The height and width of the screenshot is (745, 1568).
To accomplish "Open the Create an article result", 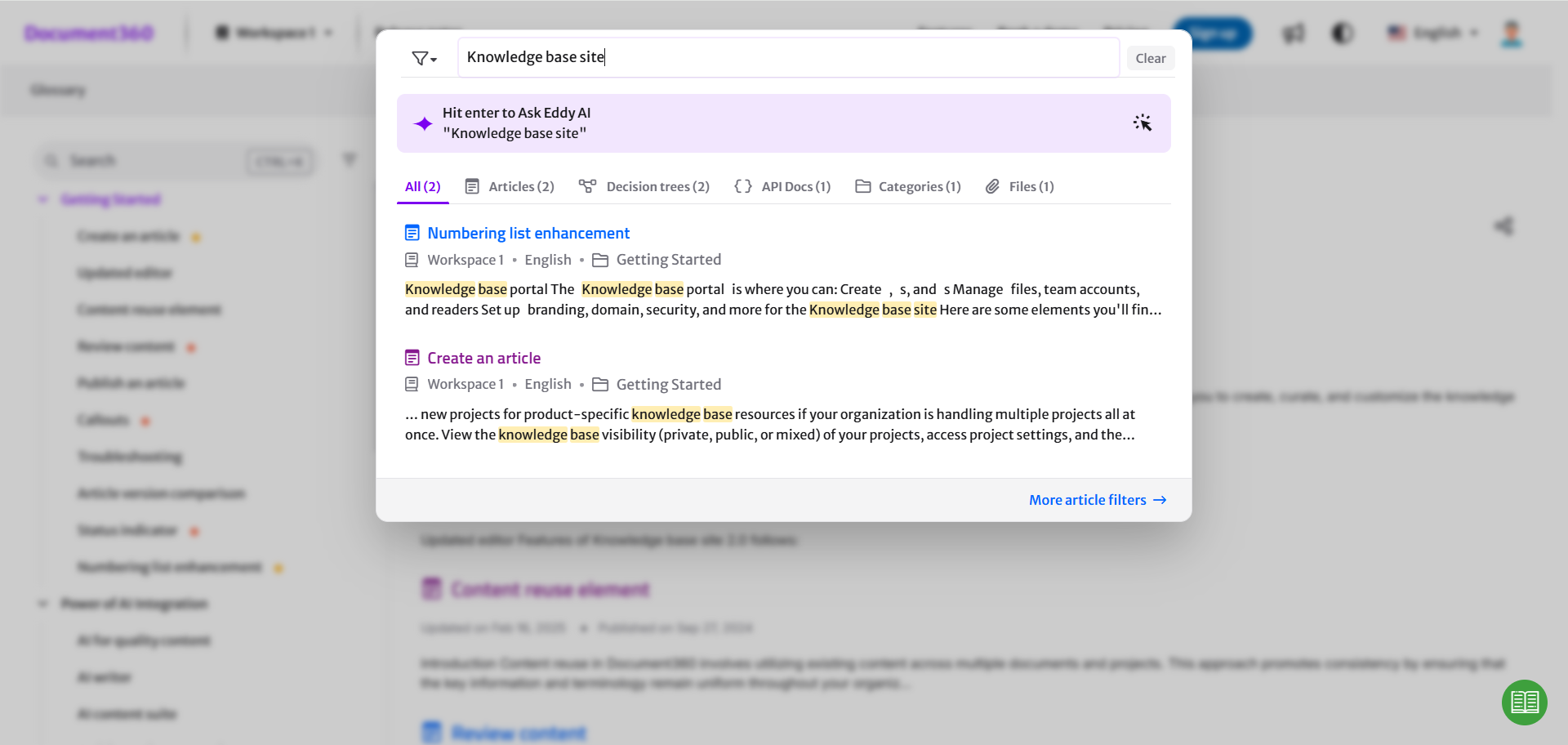I will [x=483, y=358].
